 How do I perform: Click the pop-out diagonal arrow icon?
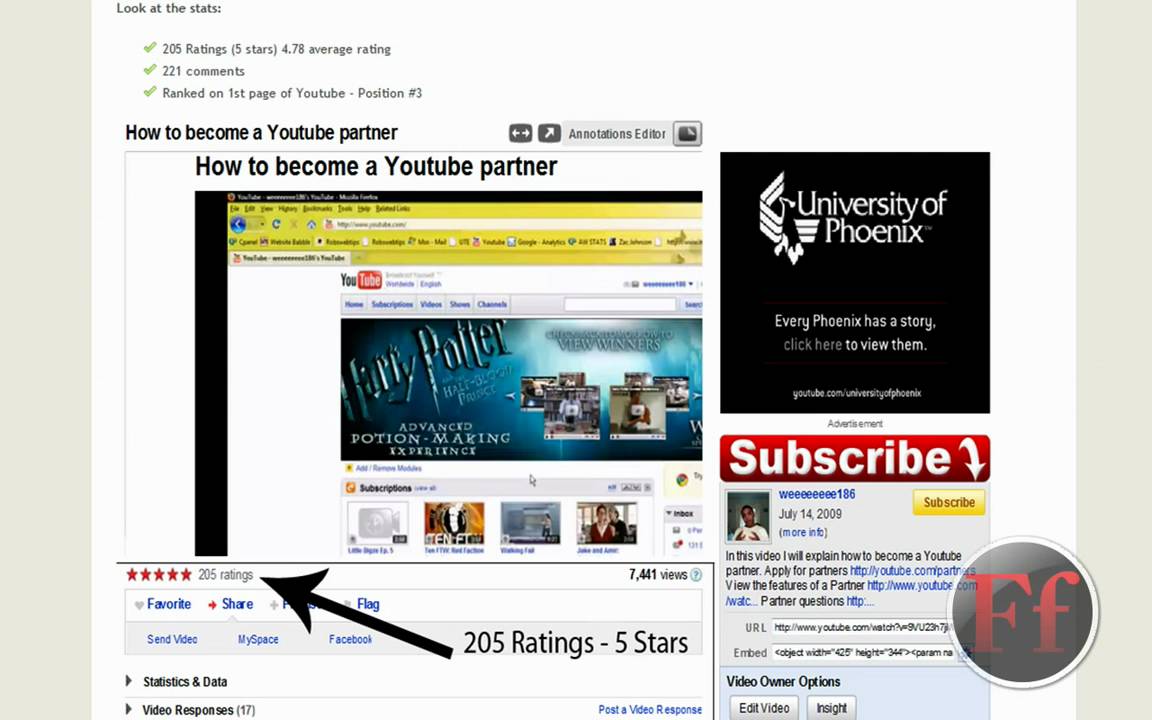549,133
